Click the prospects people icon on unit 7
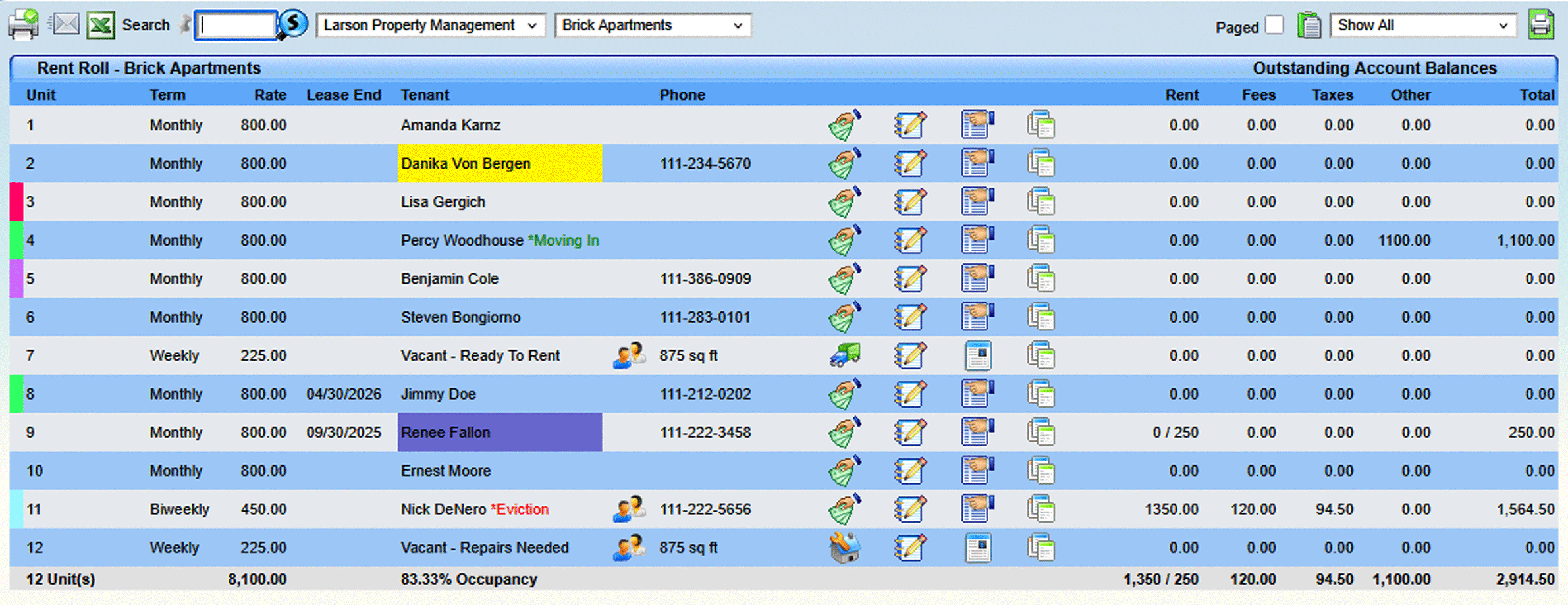The height and width of the screenshot is (605, 1568). [628, 355]
